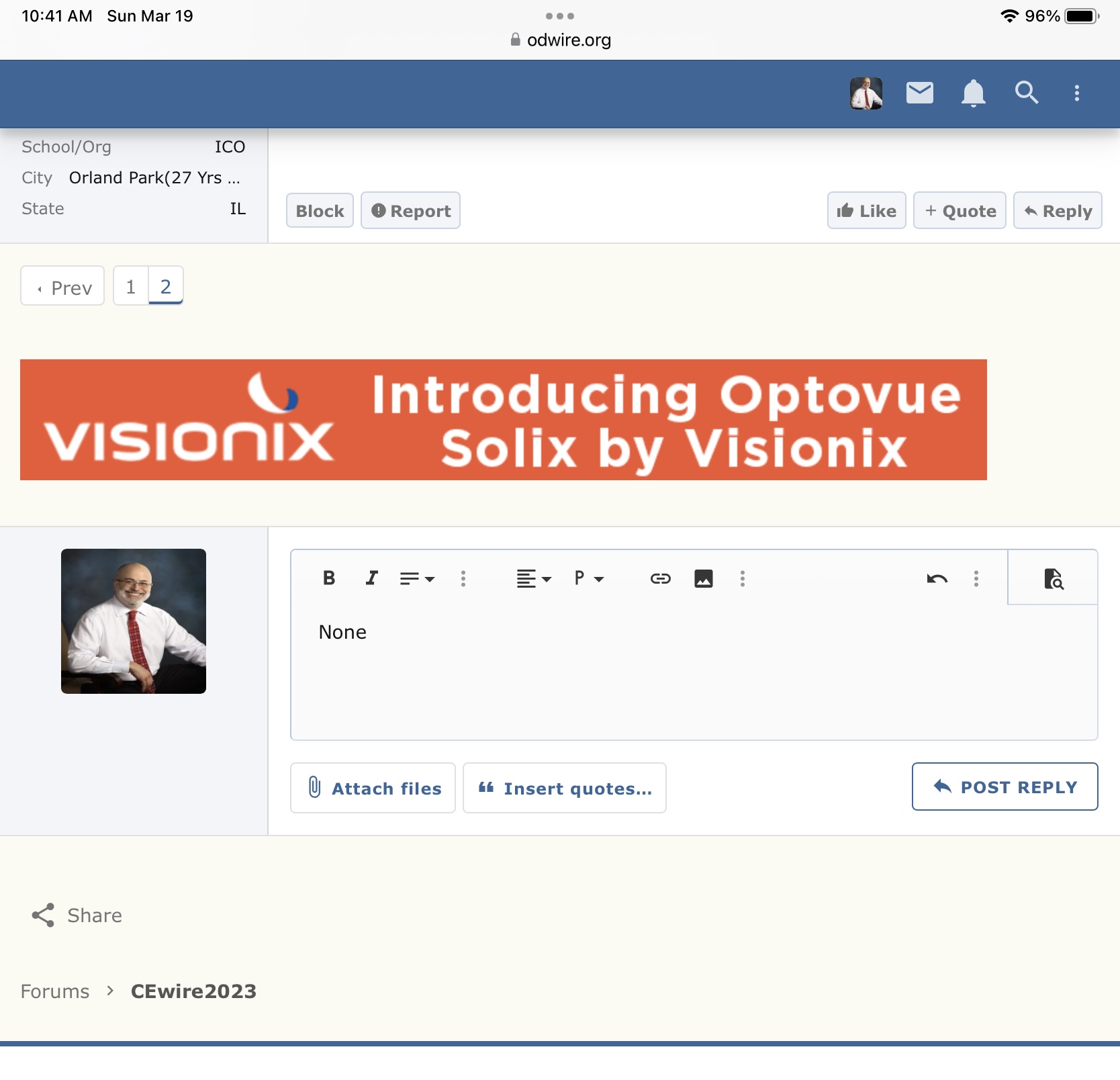Submit with POST REPLY button
1120x1080 pixels.
tap(1005, 786)
